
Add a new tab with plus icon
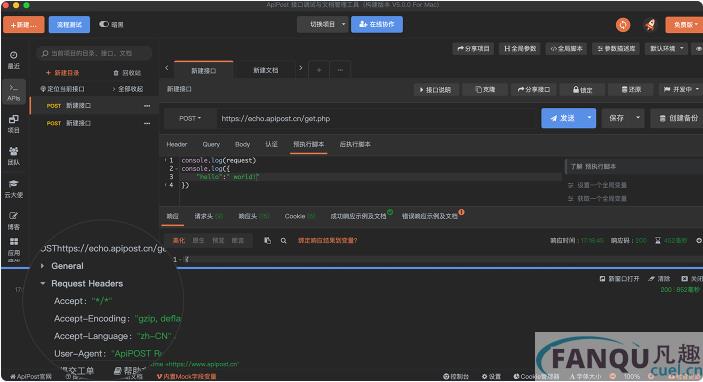[x=319, y=70]
